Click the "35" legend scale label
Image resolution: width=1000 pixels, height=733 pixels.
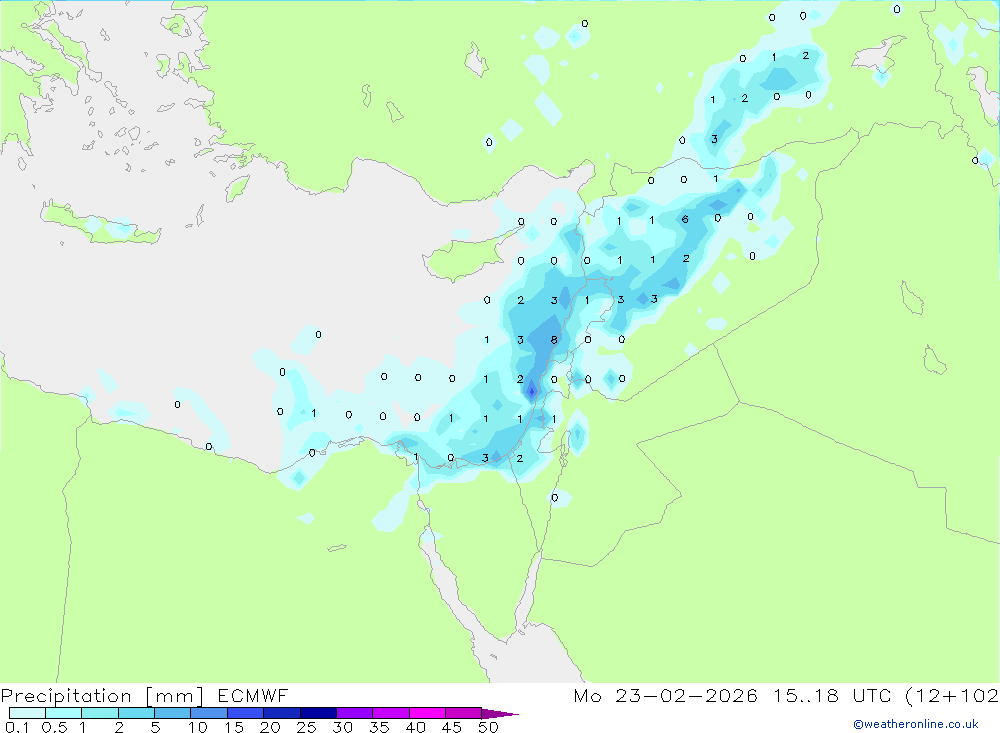pos(379,727)
